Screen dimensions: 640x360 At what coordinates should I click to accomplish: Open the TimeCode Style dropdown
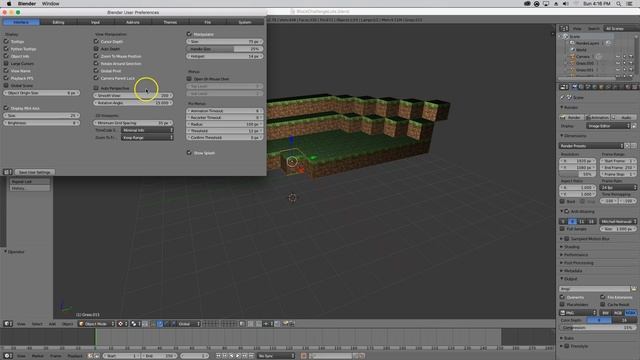coord(147,130)
